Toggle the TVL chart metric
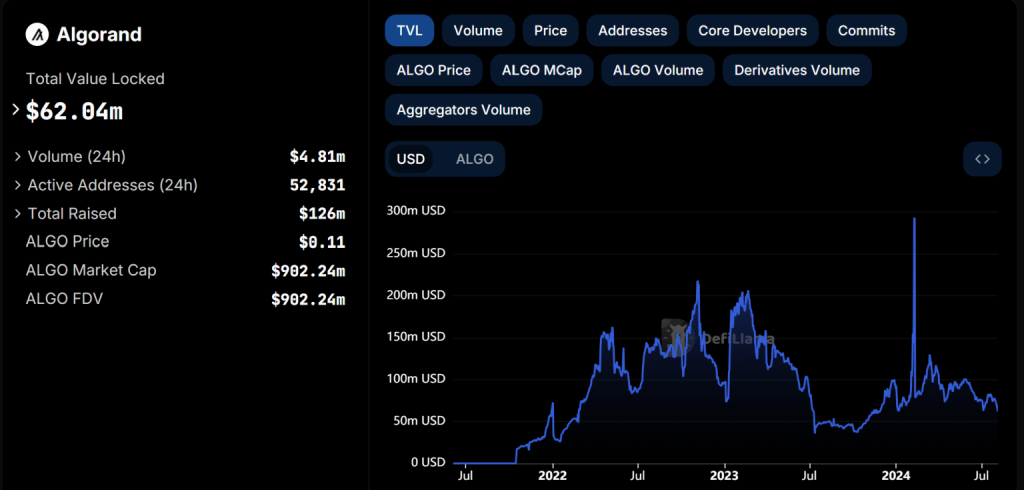The image size is (1024, 490). 409,31
